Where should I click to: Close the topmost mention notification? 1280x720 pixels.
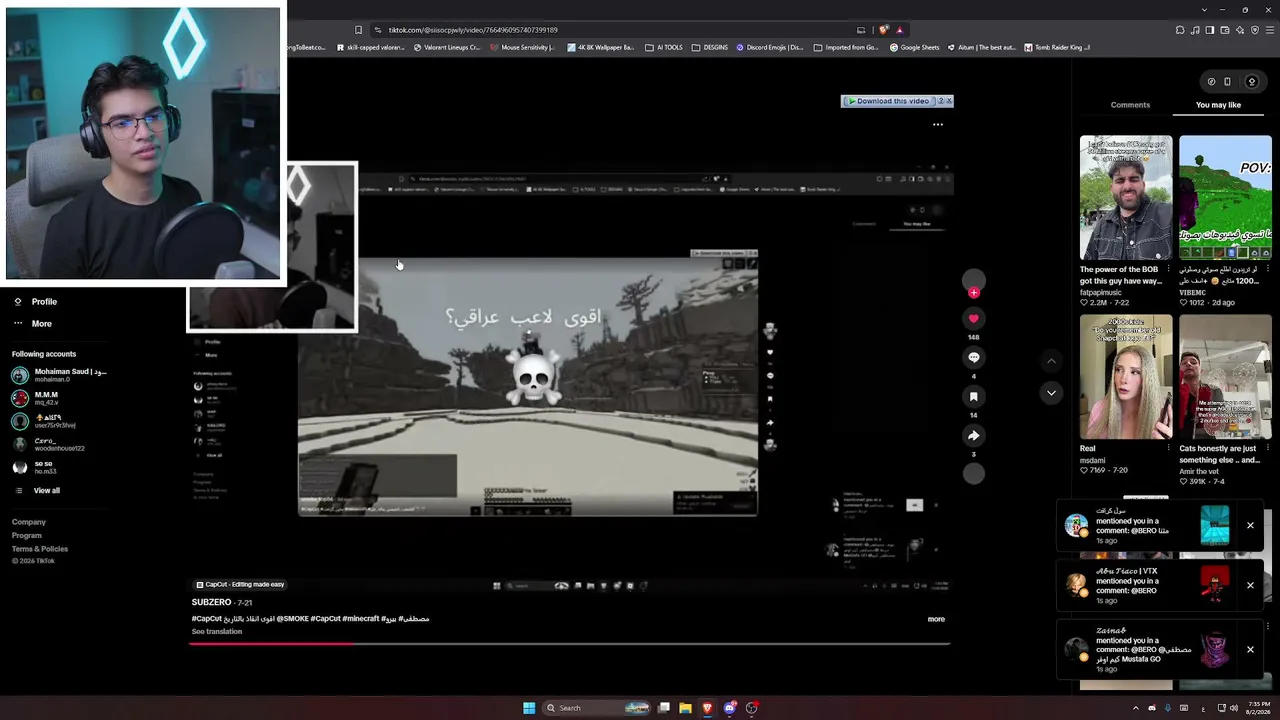click(x=1250, y=525)
